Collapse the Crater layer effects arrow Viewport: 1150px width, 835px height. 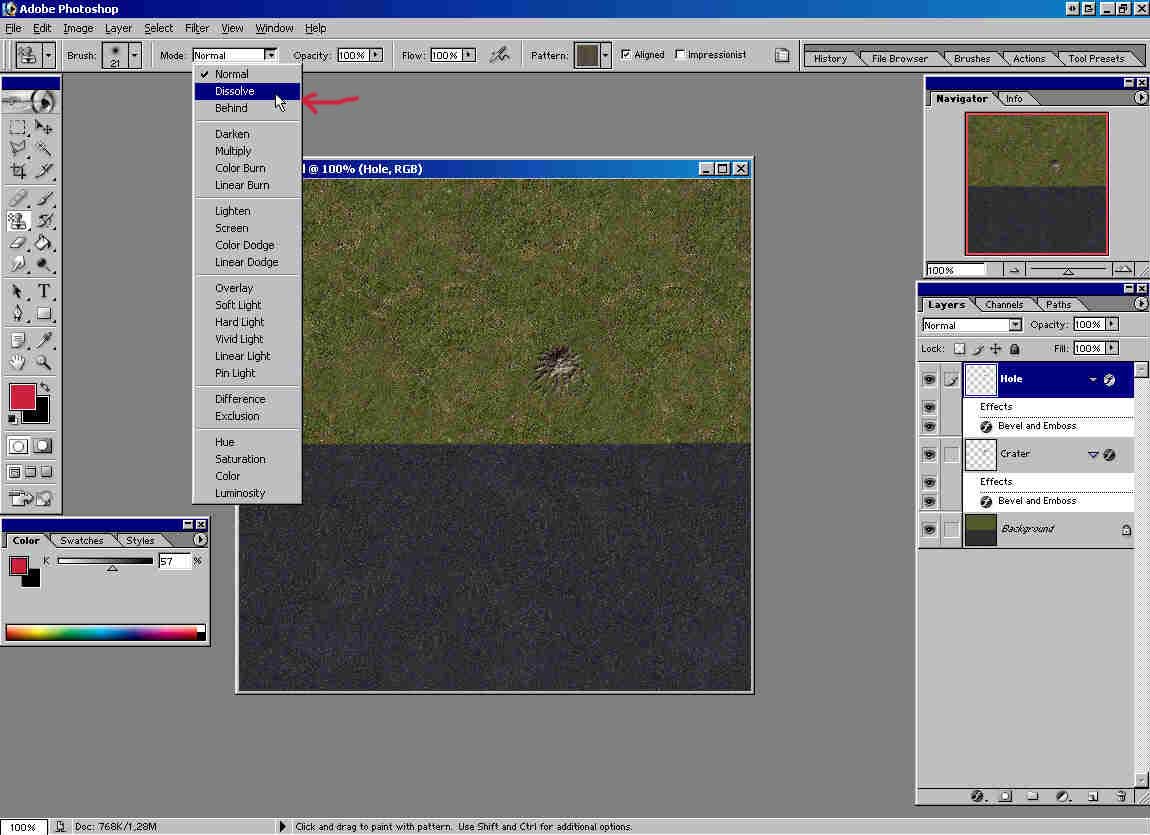(x=1093, y=455)
